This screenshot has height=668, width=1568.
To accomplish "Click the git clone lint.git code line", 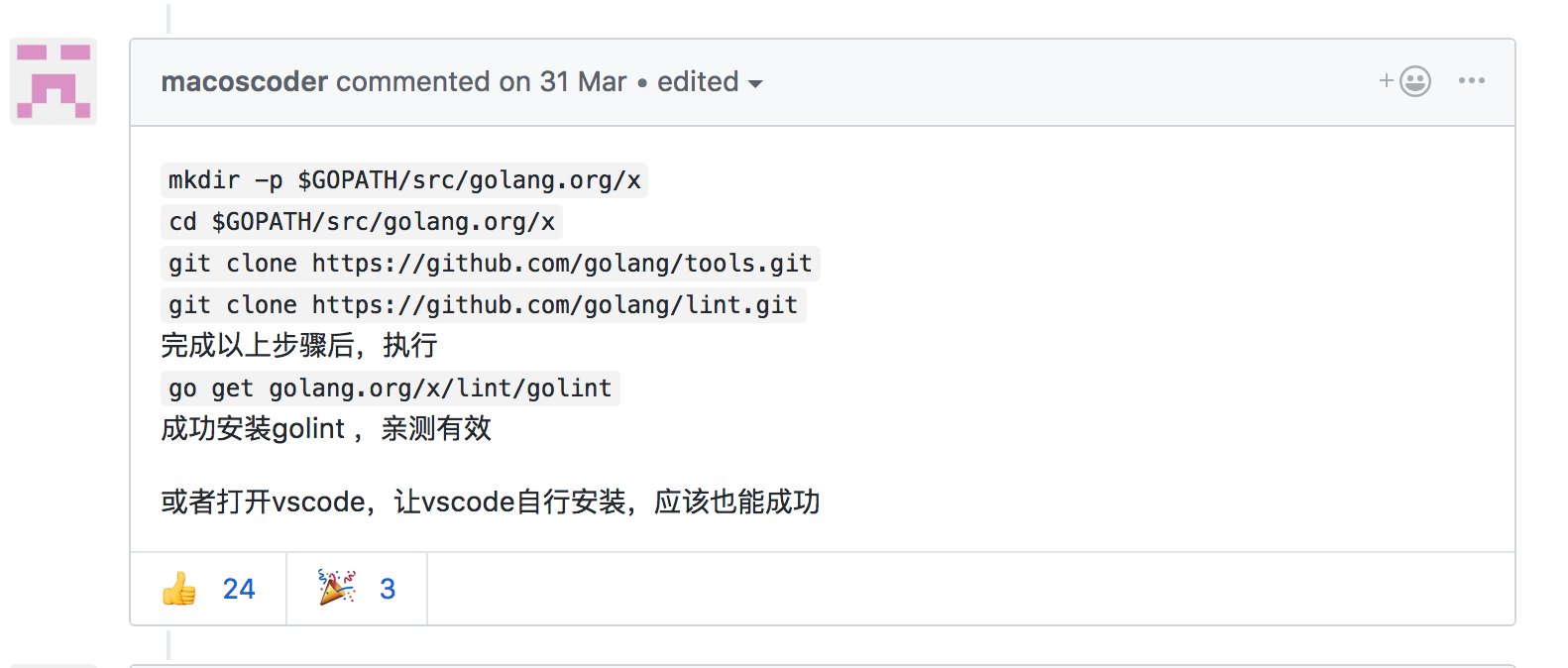I will click(483, 305).
